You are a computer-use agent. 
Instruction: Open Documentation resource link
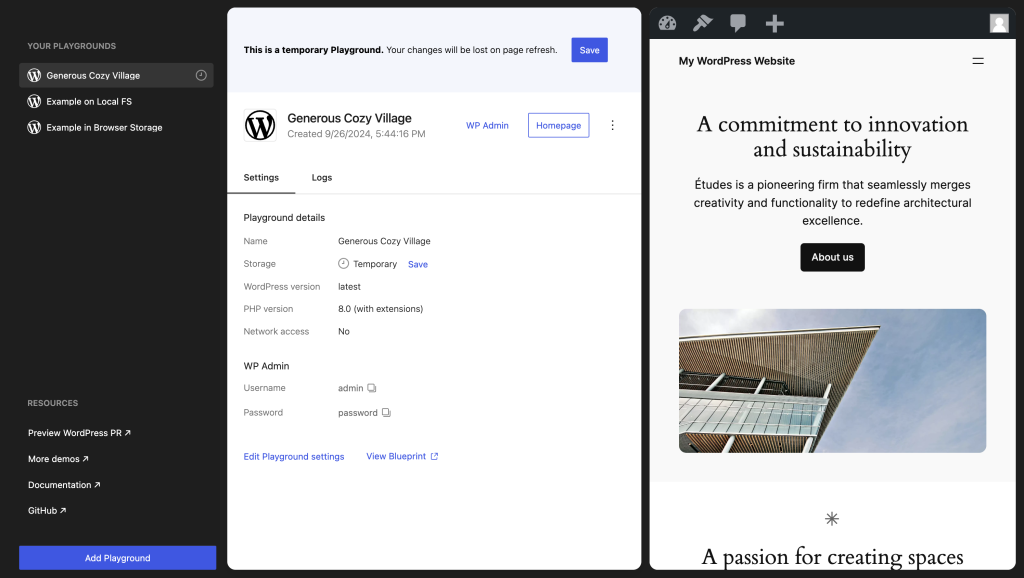[64, 485]
